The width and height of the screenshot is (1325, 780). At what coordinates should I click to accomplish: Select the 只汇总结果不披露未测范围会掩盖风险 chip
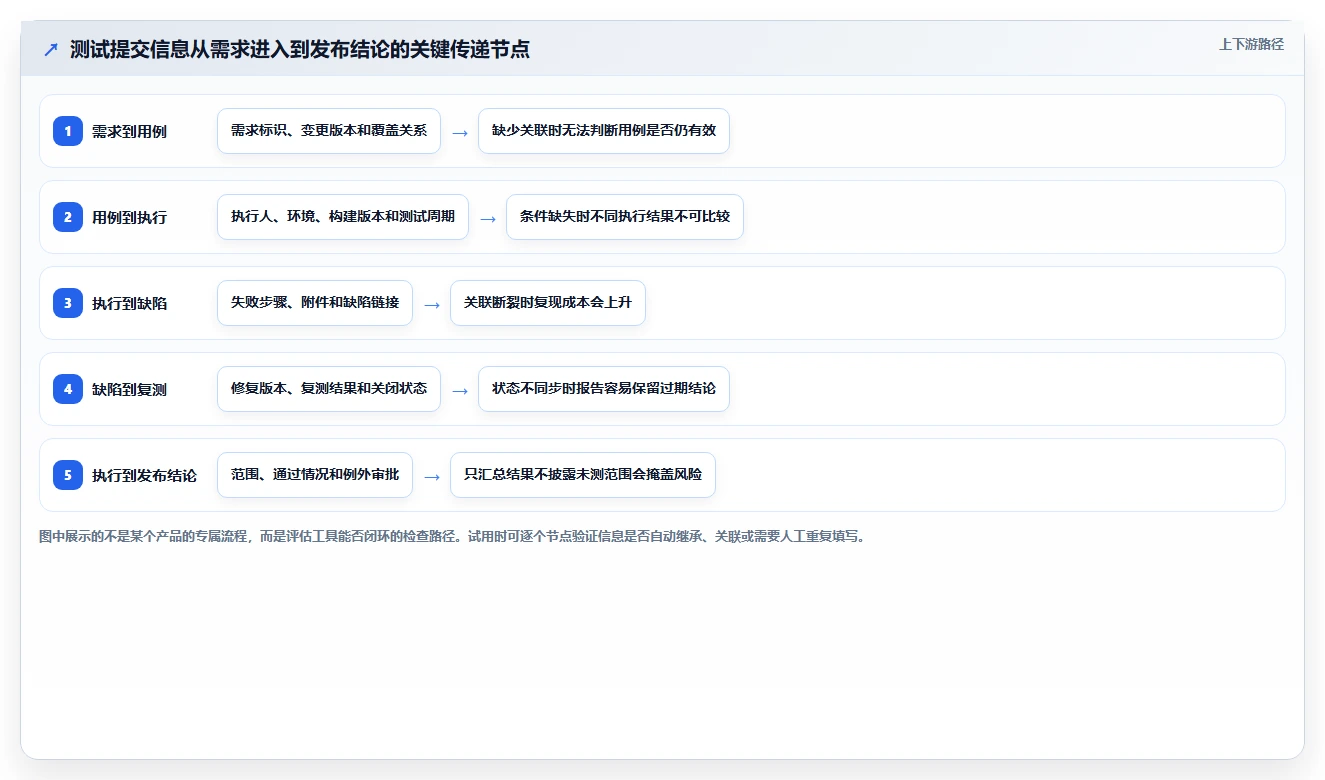point(583,475)
